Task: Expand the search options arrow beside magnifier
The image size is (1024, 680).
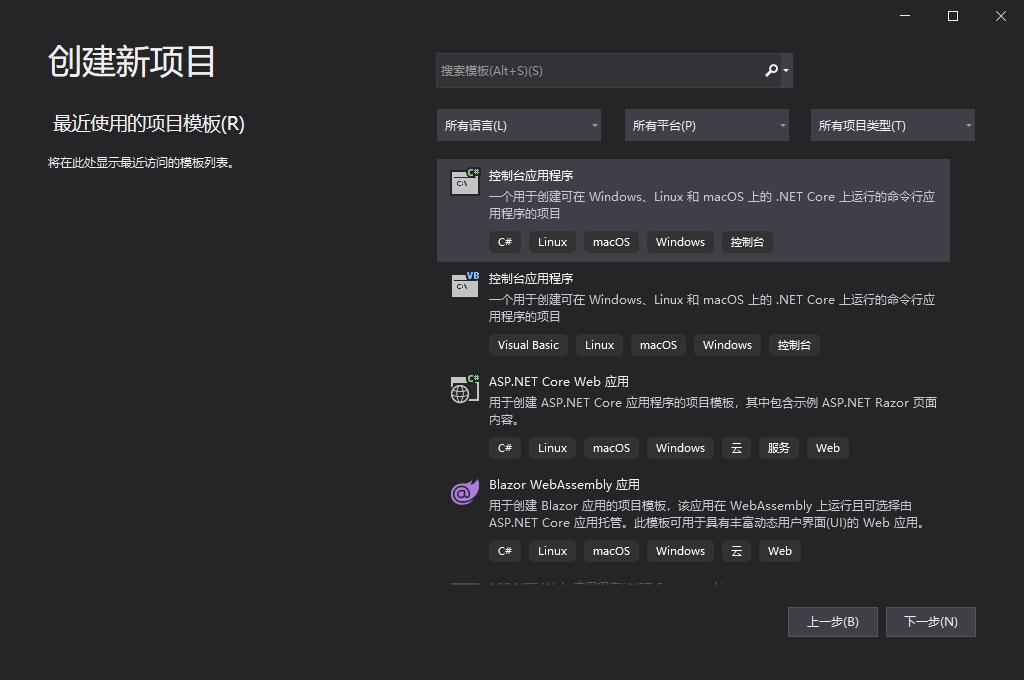Action: click(787, 70)
